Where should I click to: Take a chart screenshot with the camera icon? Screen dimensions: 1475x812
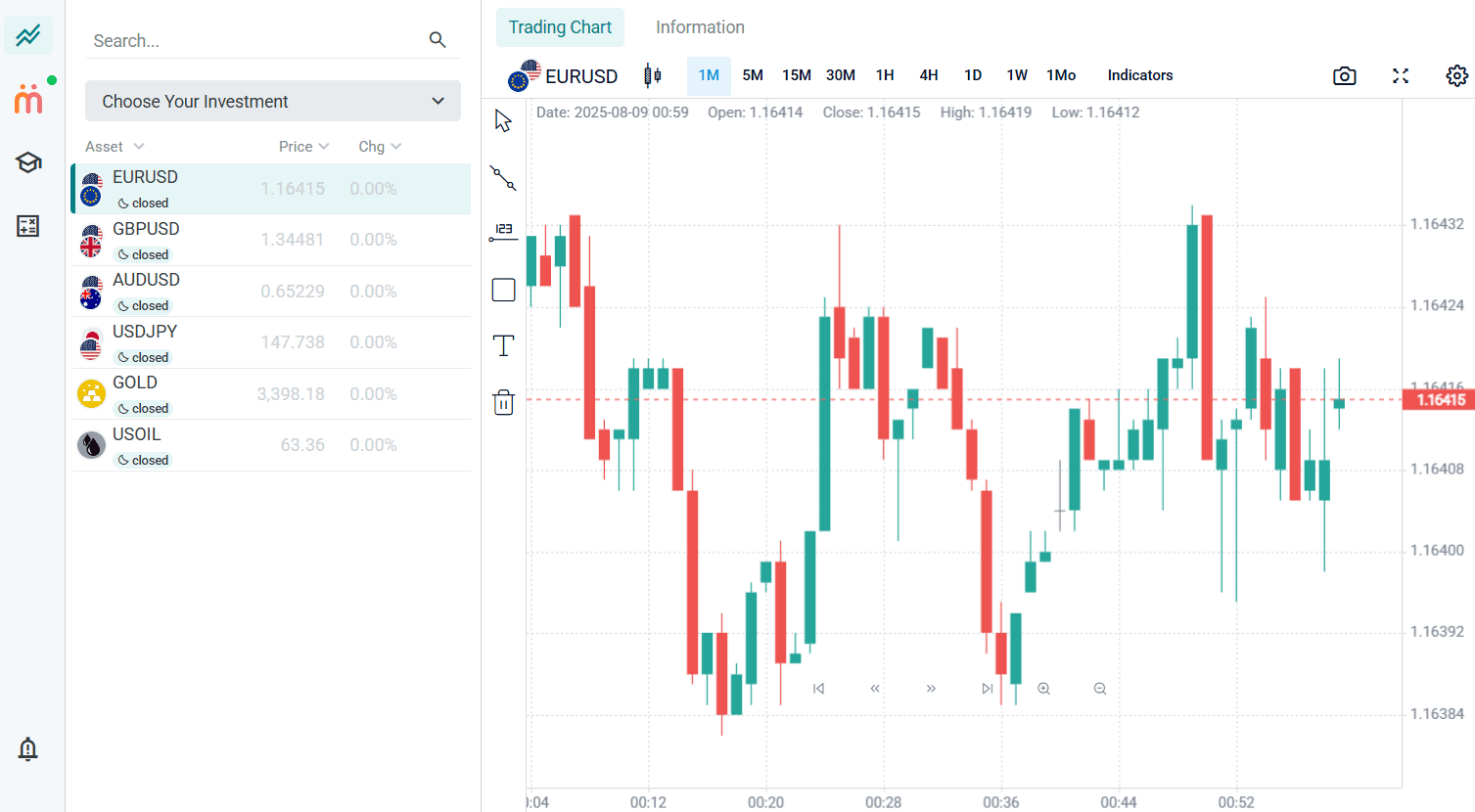pyautogui.click(x=1343, y=75)
